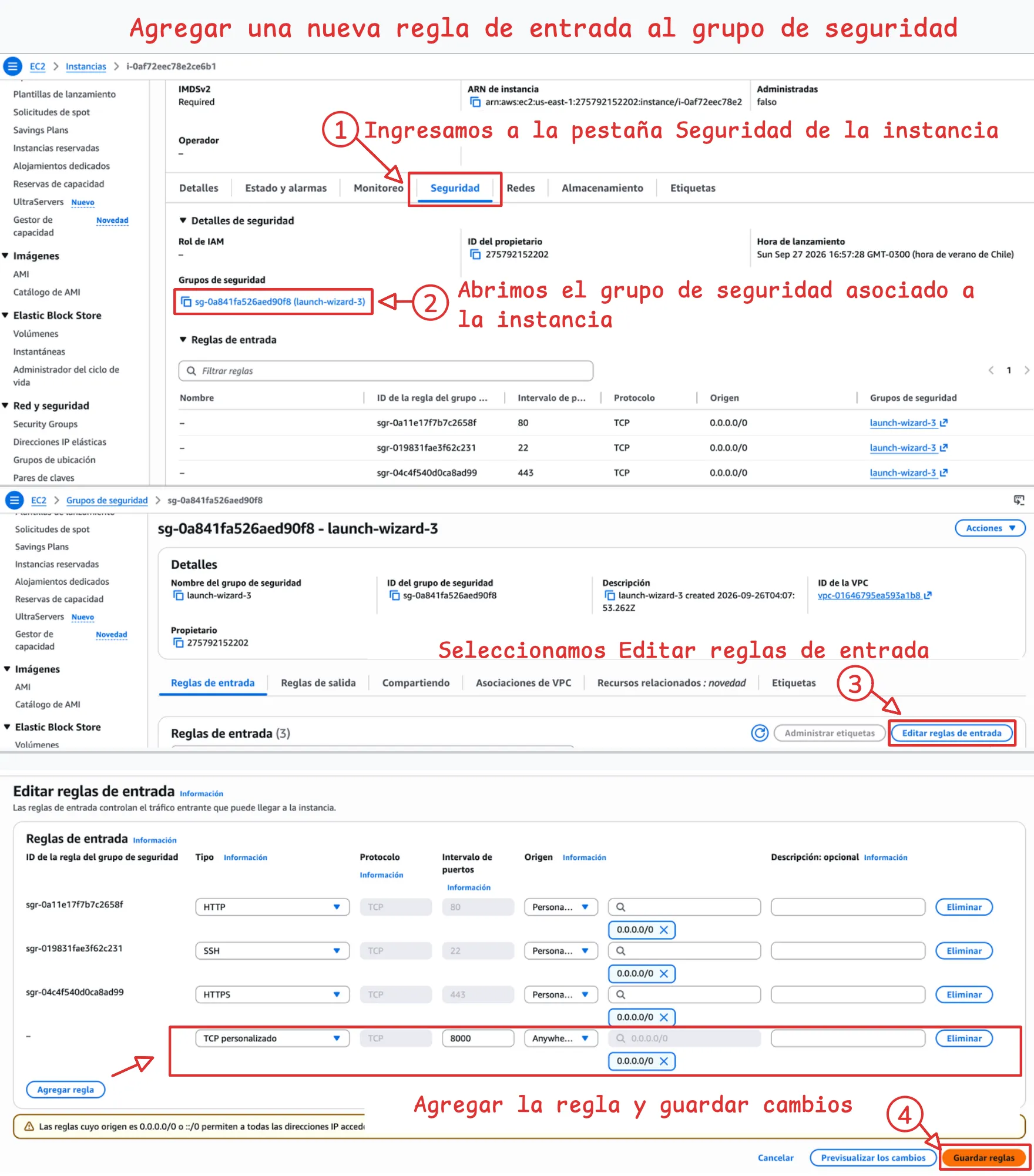This screenshot has width=1034, height=1176.
Task: Open the Asociaciones de VPC tab
Action: (523, 683)
